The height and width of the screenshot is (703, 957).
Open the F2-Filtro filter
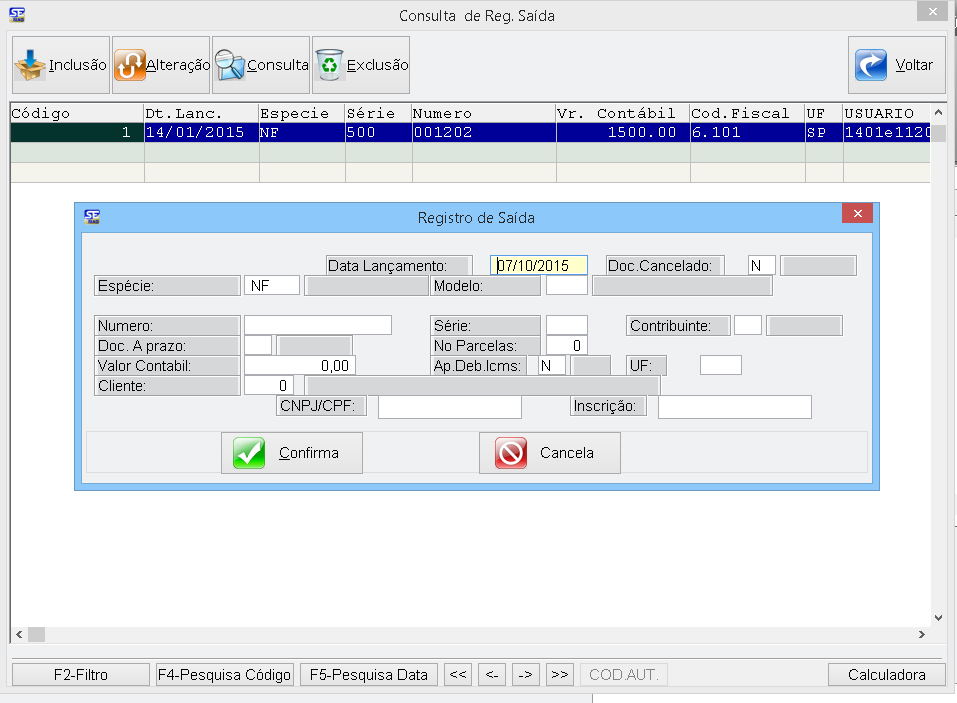click(80, 675)
